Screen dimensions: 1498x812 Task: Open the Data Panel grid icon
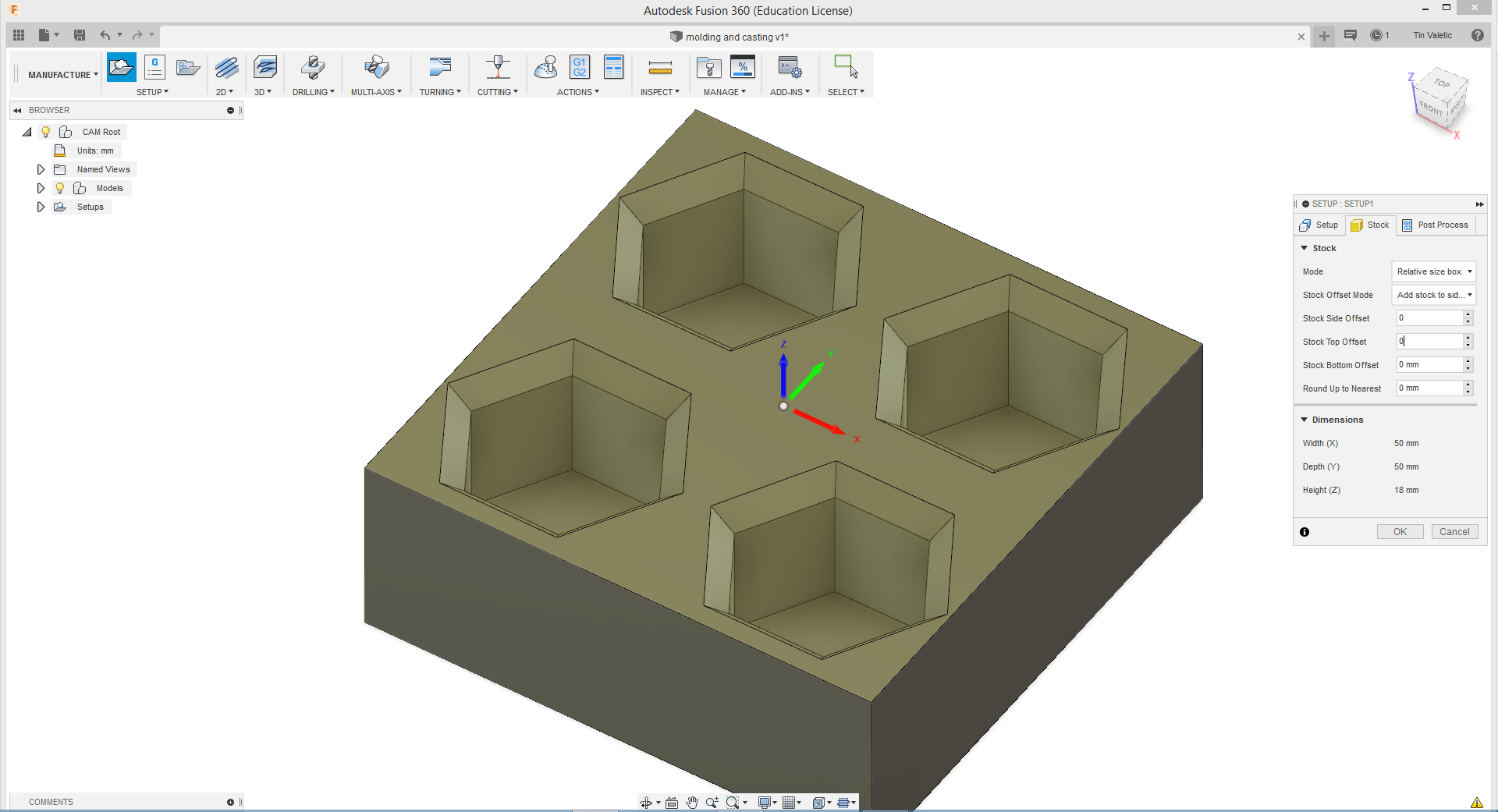[19, 35]
